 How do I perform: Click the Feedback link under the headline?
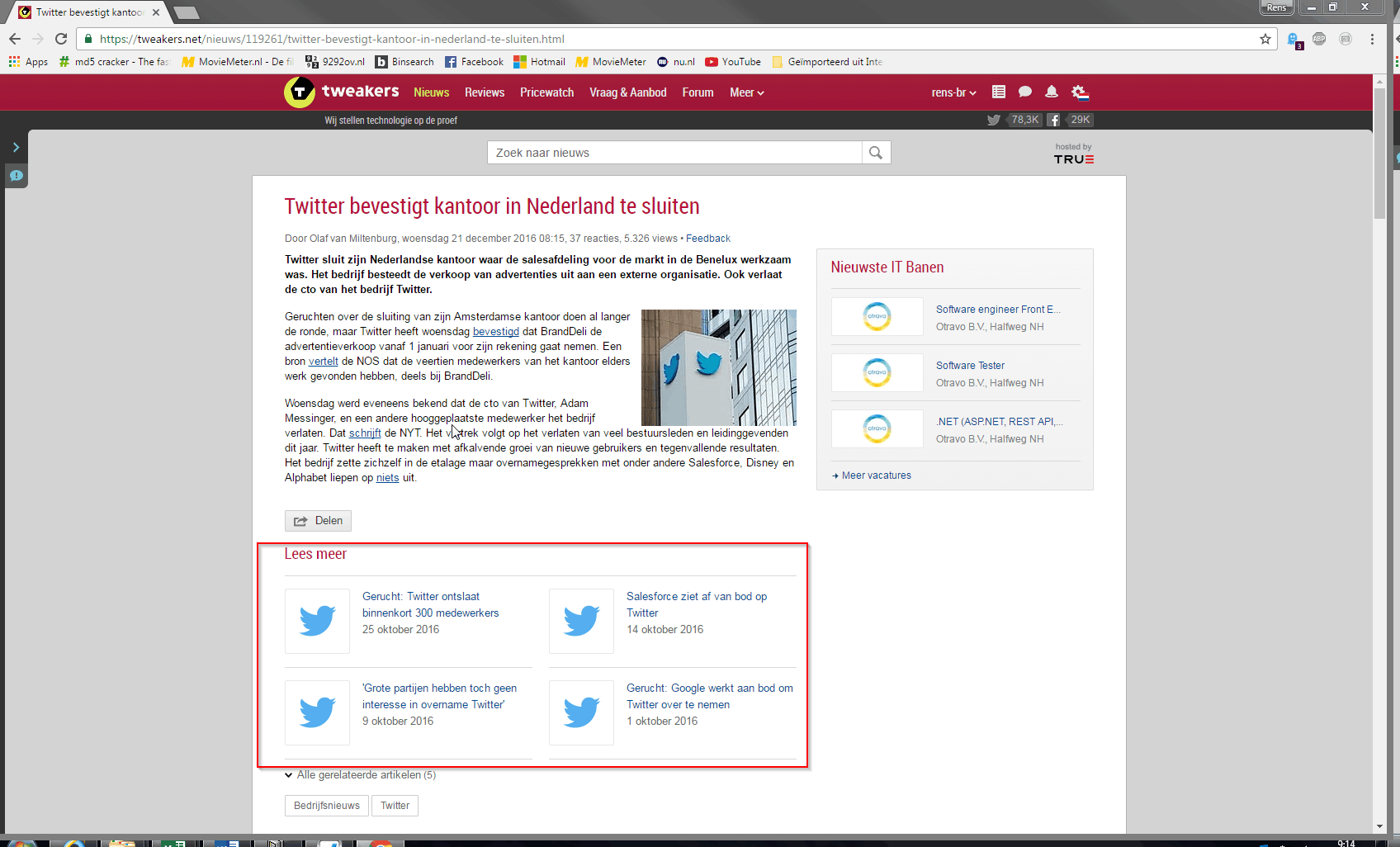pyautogui.click(x=708, y=239)
